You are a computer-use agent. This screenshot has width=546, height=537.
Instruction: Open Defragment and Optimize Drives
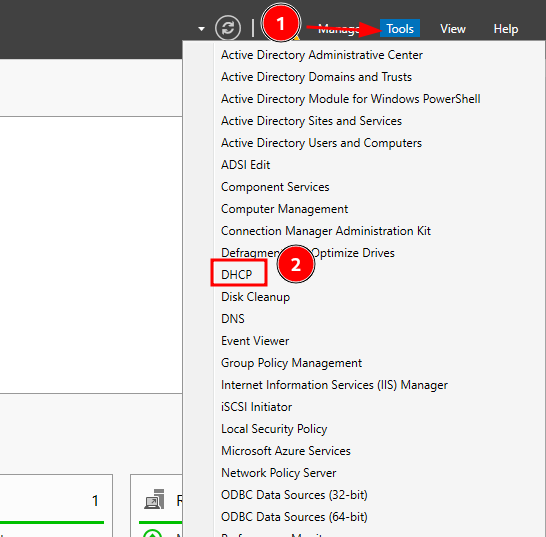tap(308, 253)
